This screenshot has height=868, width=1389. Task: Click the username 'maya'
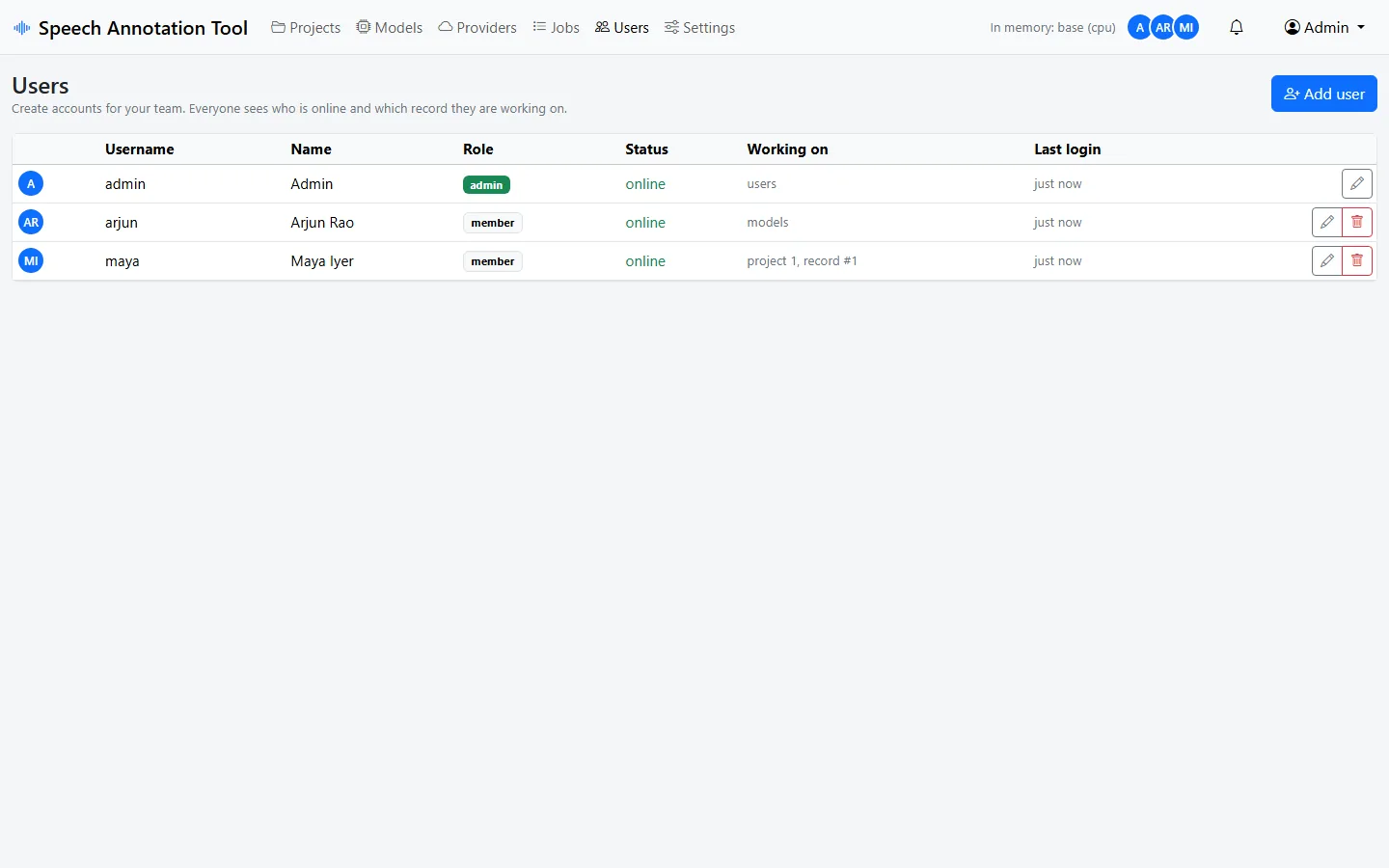point(123,261)
